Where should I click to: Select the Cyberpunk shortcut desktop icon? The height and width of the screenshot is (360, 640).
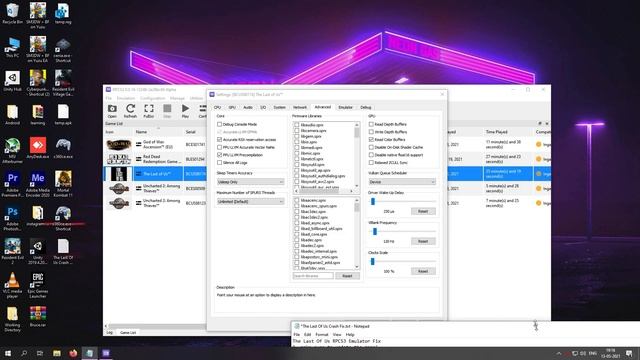tap(38, 83)
